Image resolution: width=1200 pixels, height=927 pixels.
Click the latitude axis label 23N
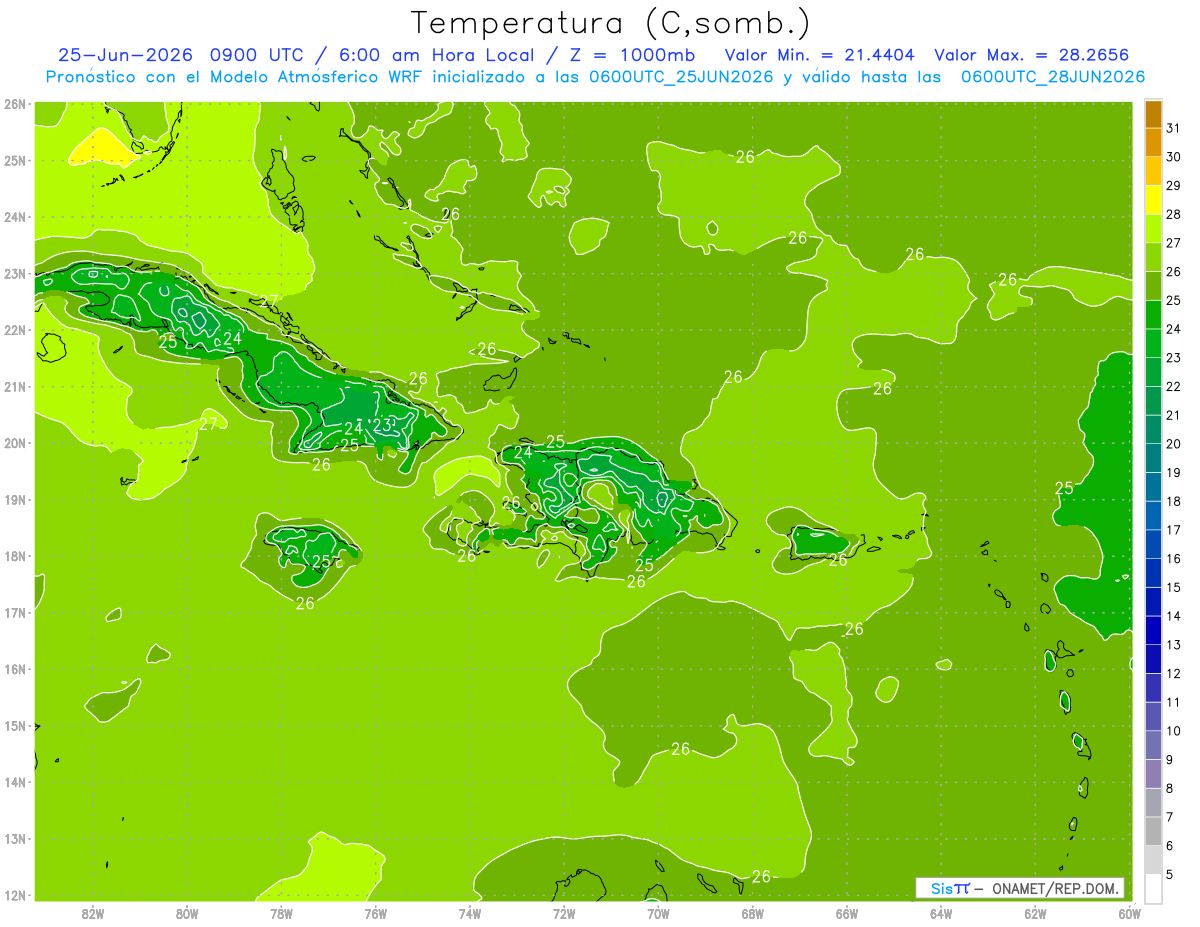coord(15,273)
